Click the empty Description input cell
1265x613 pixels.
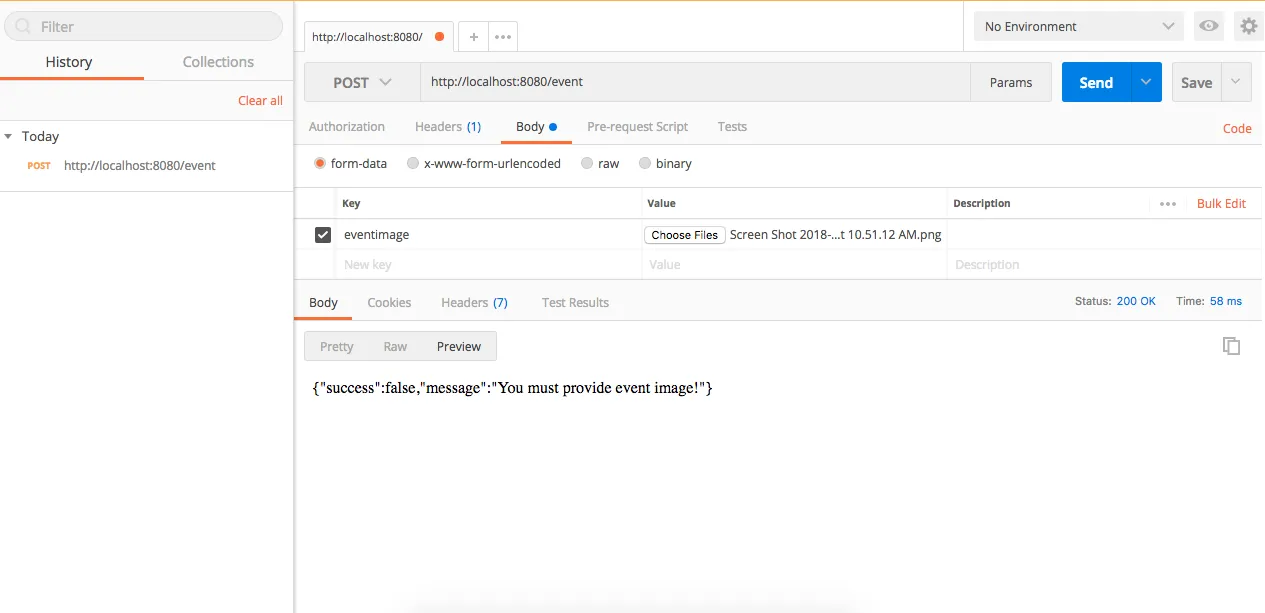coord(1104,265)
